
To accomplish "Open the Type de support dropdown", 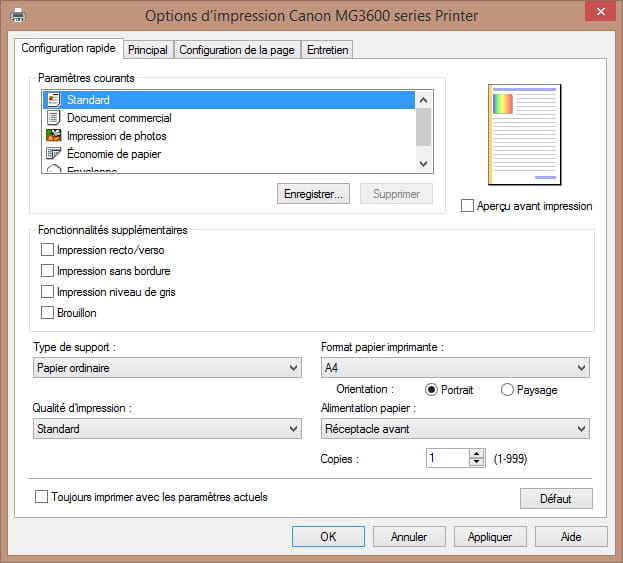I will click(x=167, y=368).
